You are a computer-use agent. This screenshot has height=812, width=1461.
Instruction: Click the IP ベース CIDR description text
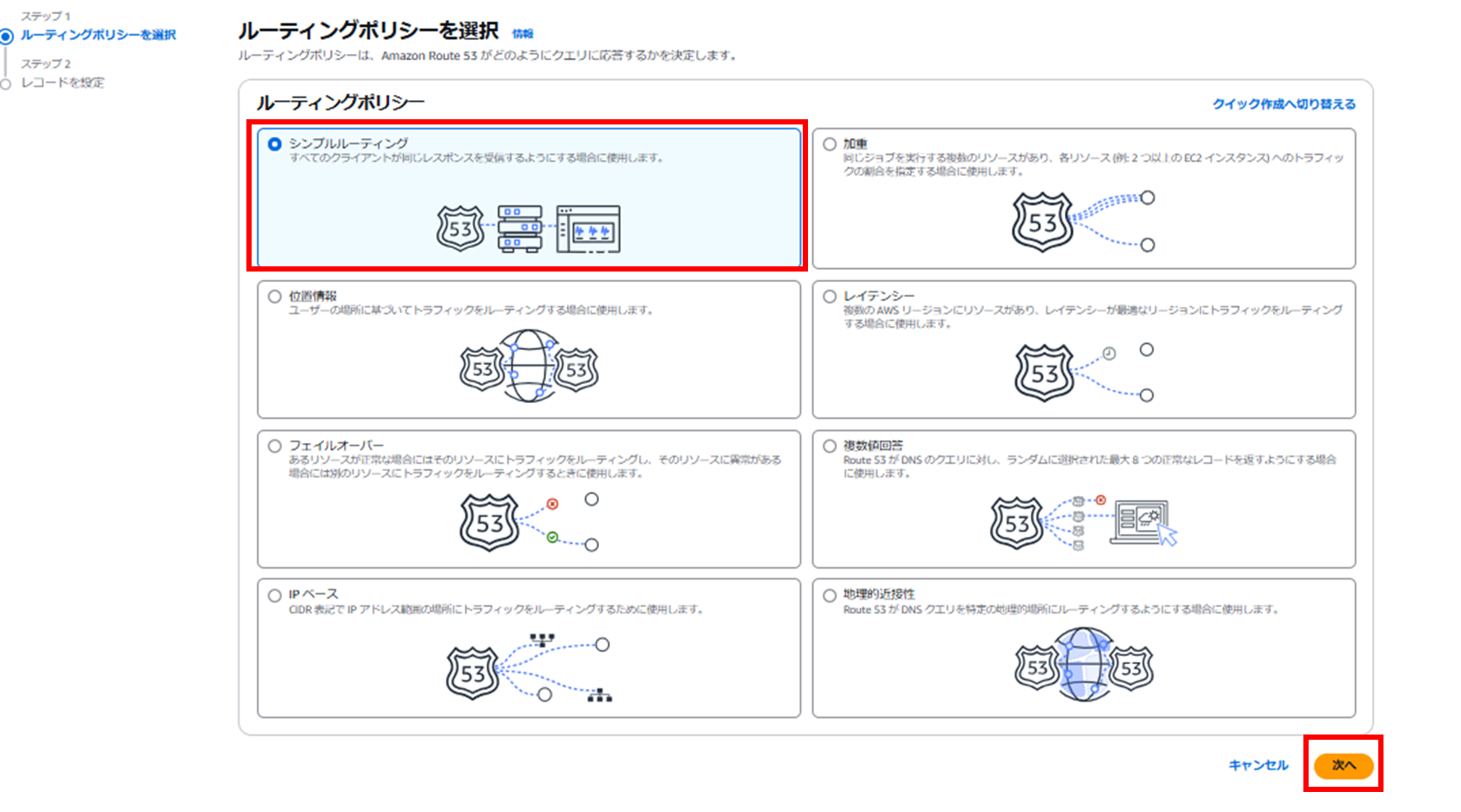tap(496, 609)
